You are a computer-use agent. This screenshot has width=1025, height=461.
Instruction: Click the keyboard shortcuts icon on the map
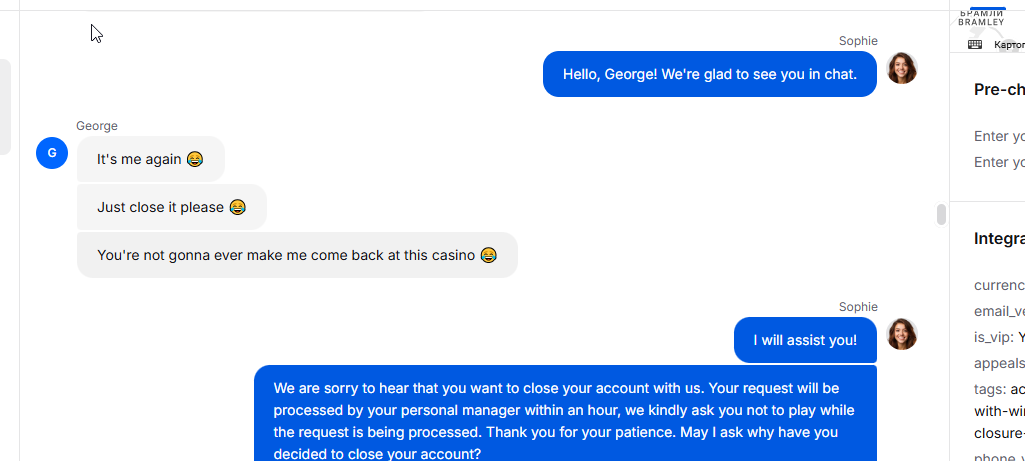pyautogui.click(x=975, y=44)
